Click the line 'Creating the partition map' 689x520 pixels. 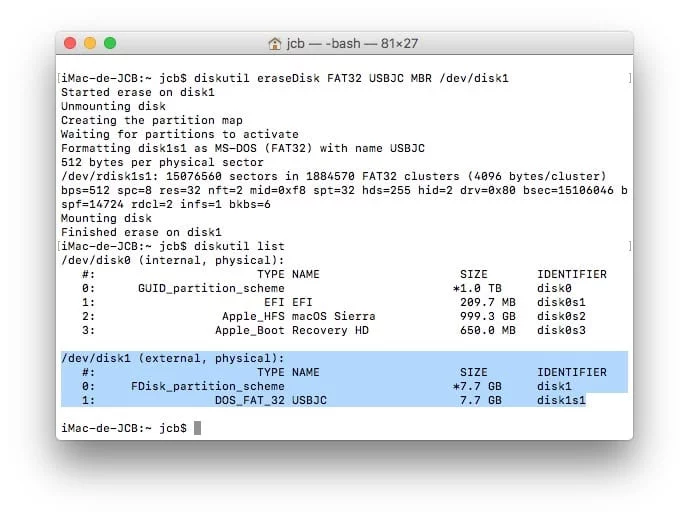pyautogui.click(x=152, y=120)
